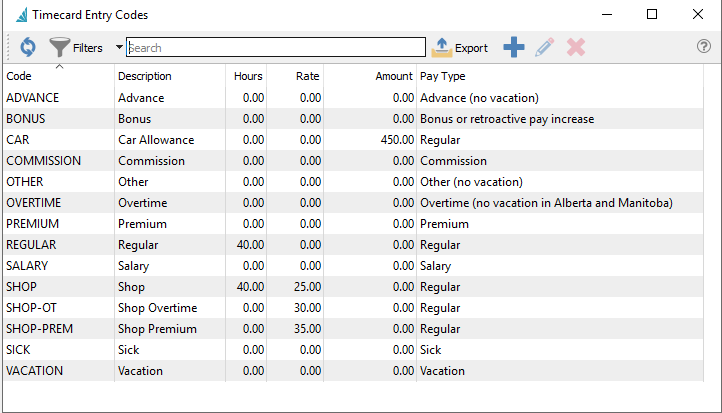Open the help question mark icon
Viewport: 722px width, 413px height.
click(x=703, y=47)
